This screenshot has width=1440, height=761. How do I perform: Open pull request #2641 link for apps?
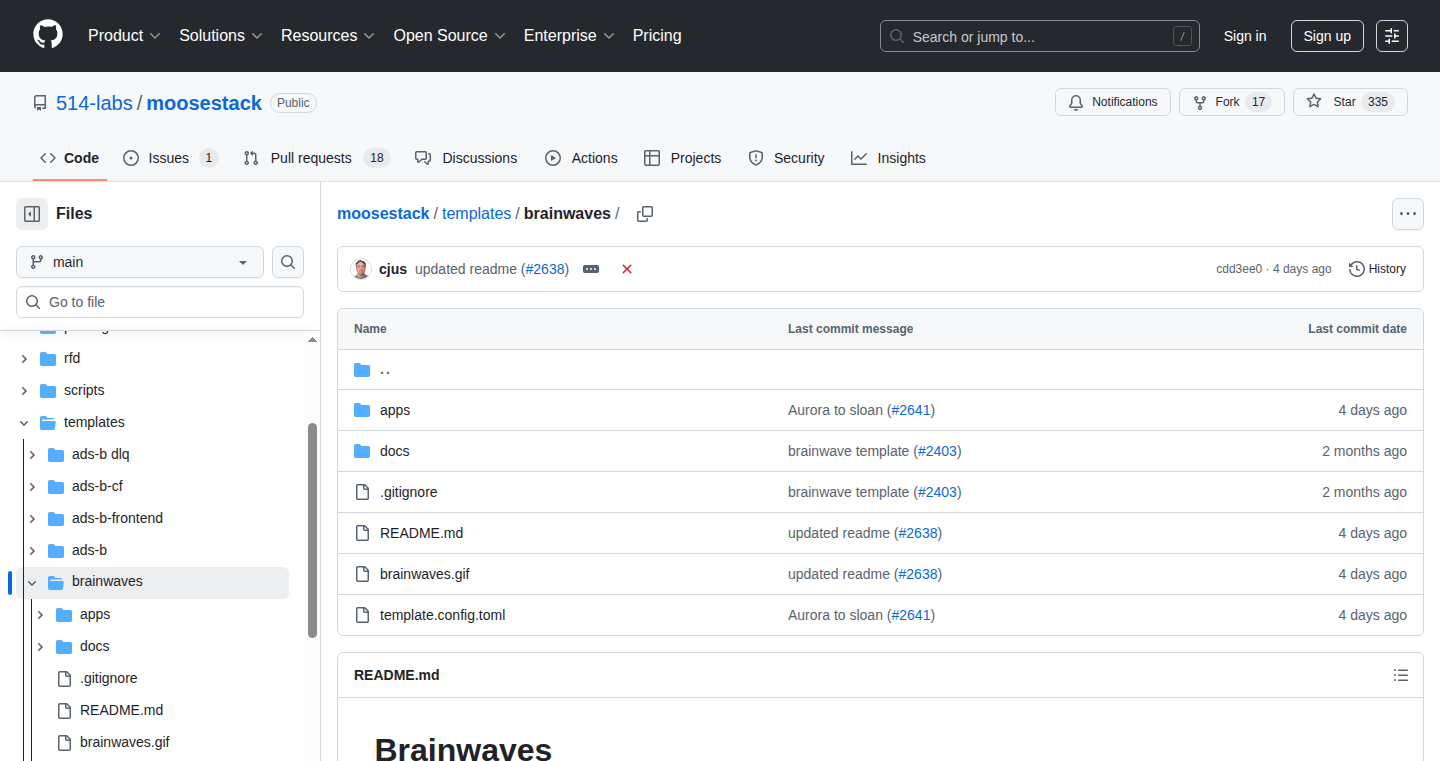tap(911, 410)
